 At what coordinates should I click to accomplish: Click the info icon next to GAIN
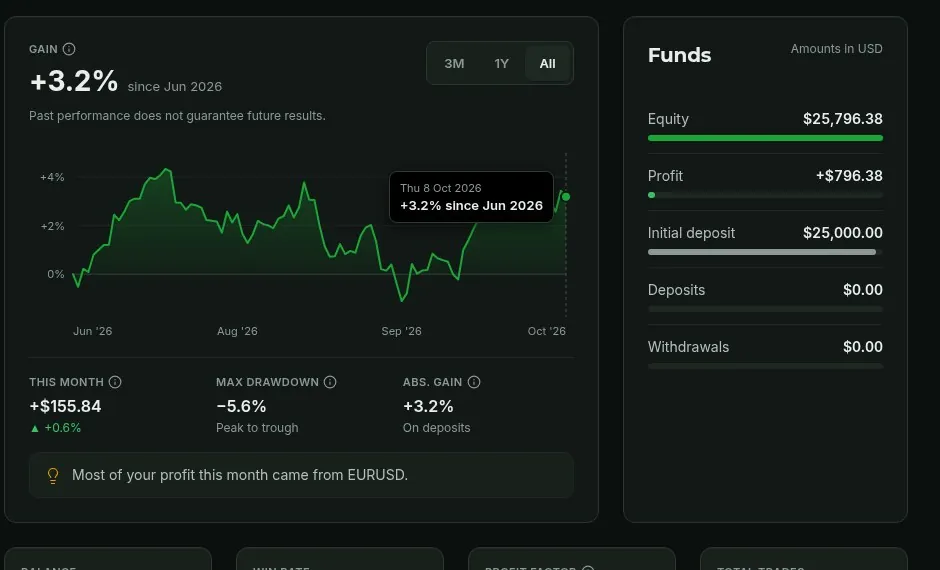(69, 49)
